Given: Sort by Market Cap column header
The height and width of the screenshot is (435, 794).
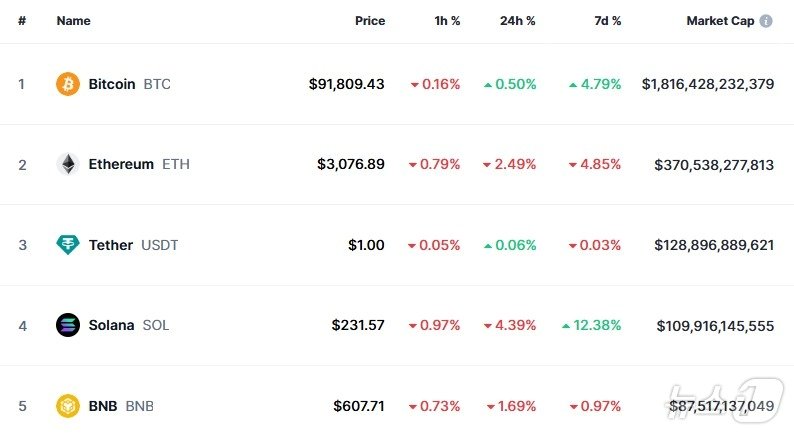Looking at the screenshot, I should (x=719, y=21).
